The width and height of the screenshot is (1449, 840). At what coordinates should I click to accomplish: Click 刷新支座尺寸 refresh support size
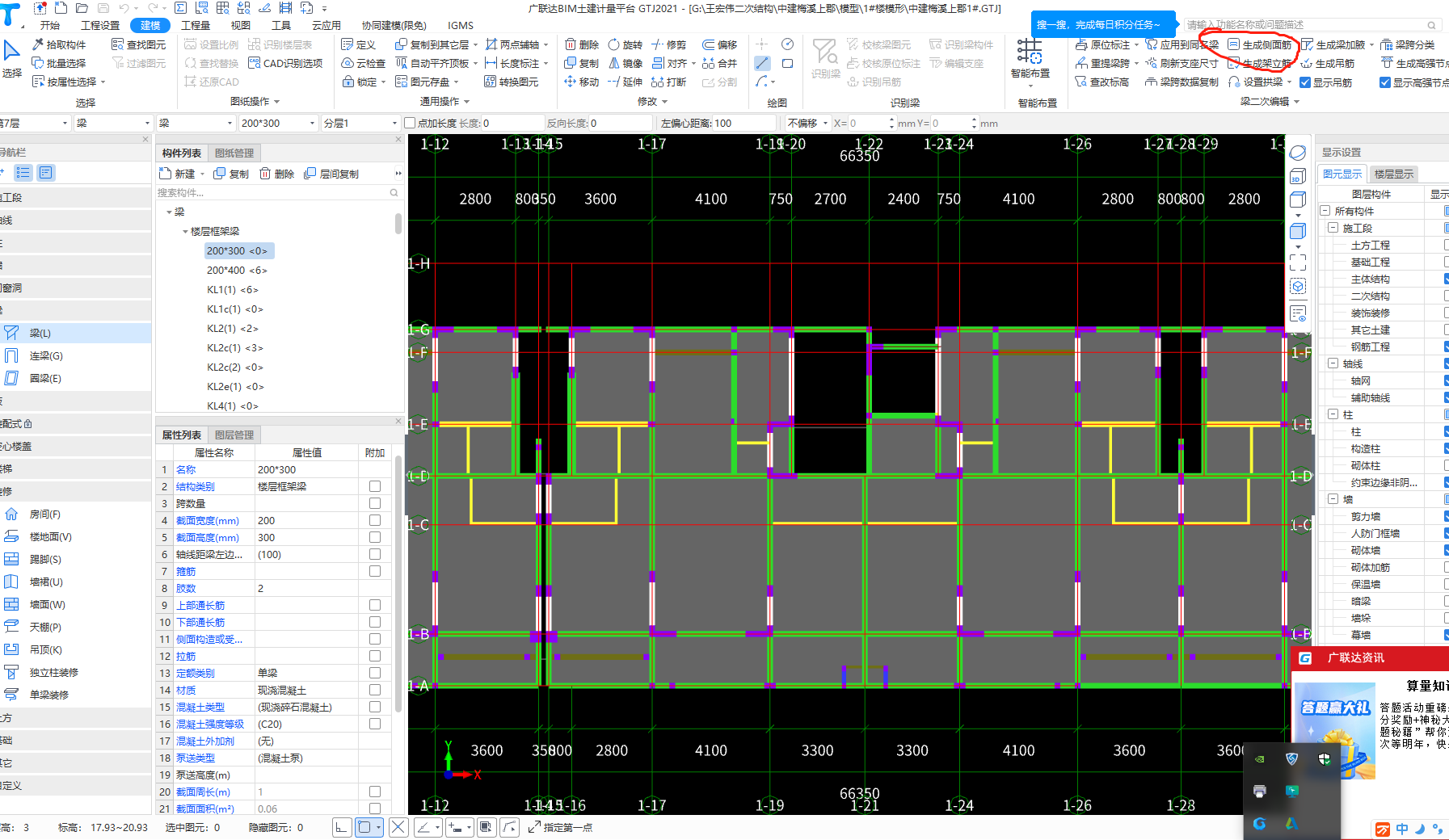click(x=1182, y=63)
